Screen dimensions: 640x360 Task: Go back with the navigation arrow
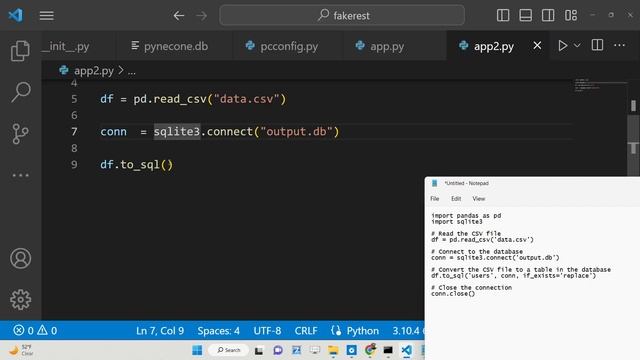(179, 16)
